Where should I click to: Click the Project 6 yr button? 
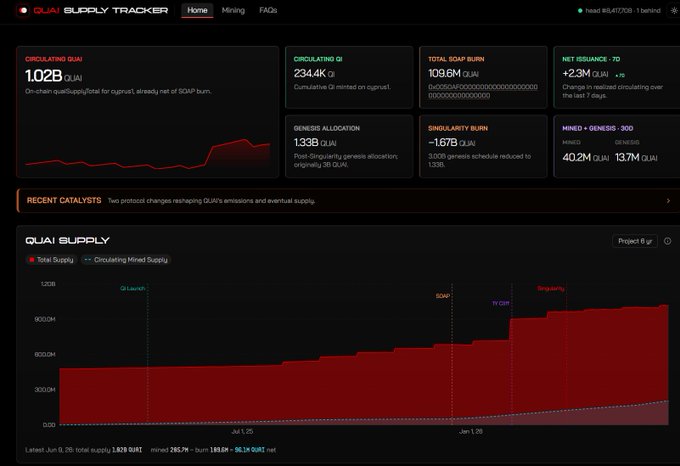point(635,241)
